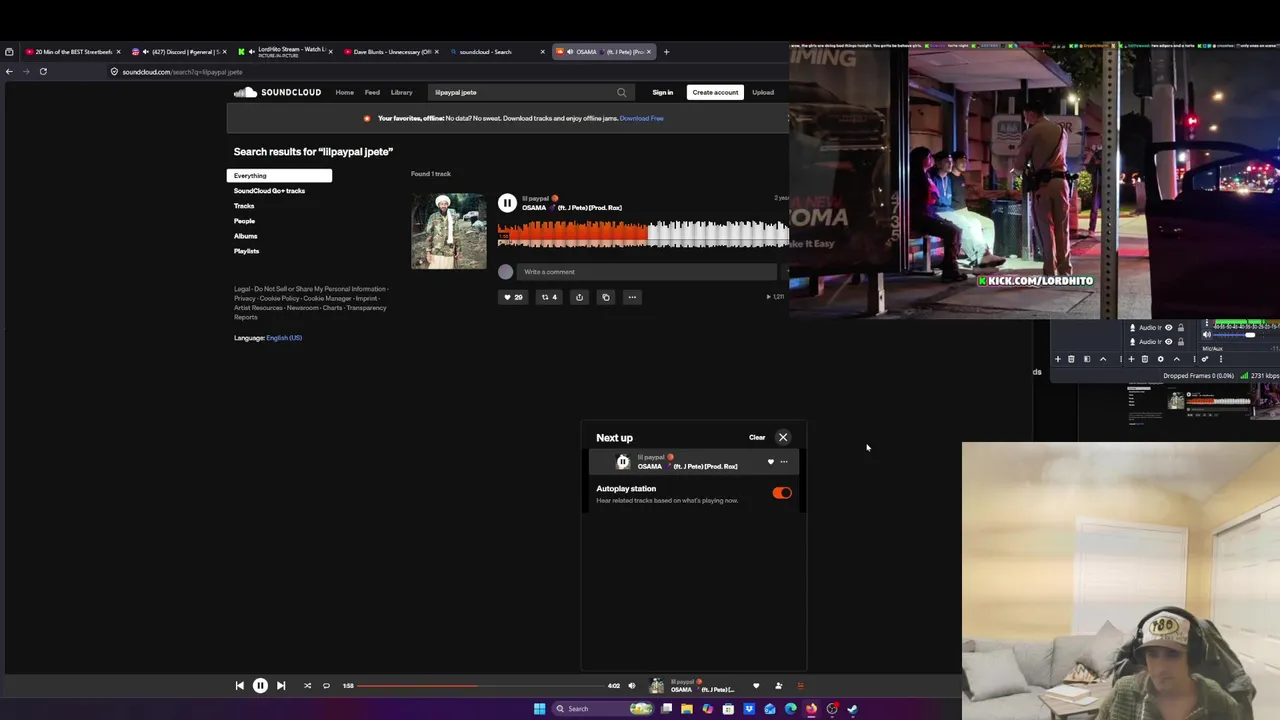Filter results by Albums

pyautogui.click(x=245, y=236)
